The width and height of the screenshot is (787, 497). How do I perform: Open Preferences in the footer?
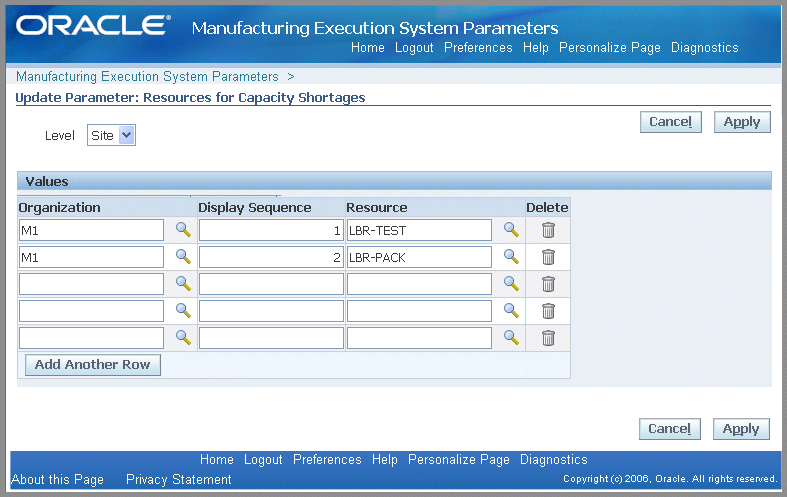point(327,459)
